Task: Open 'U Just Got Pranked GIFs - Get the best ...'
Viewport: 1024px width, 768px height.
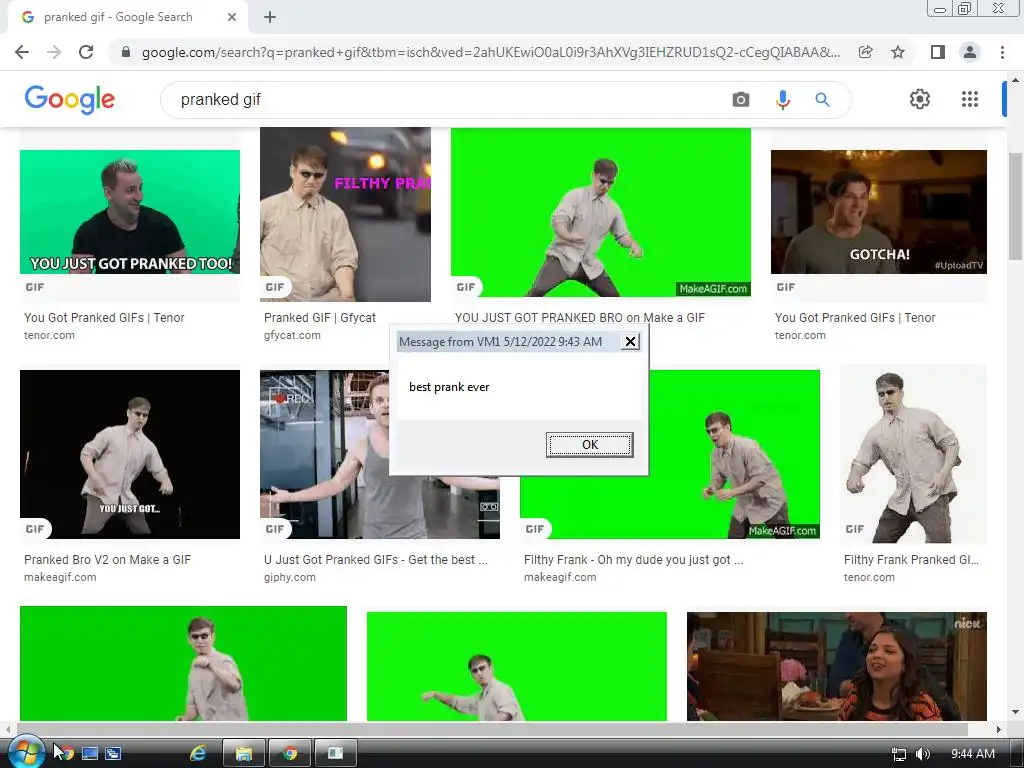Action: click(376, 560)
